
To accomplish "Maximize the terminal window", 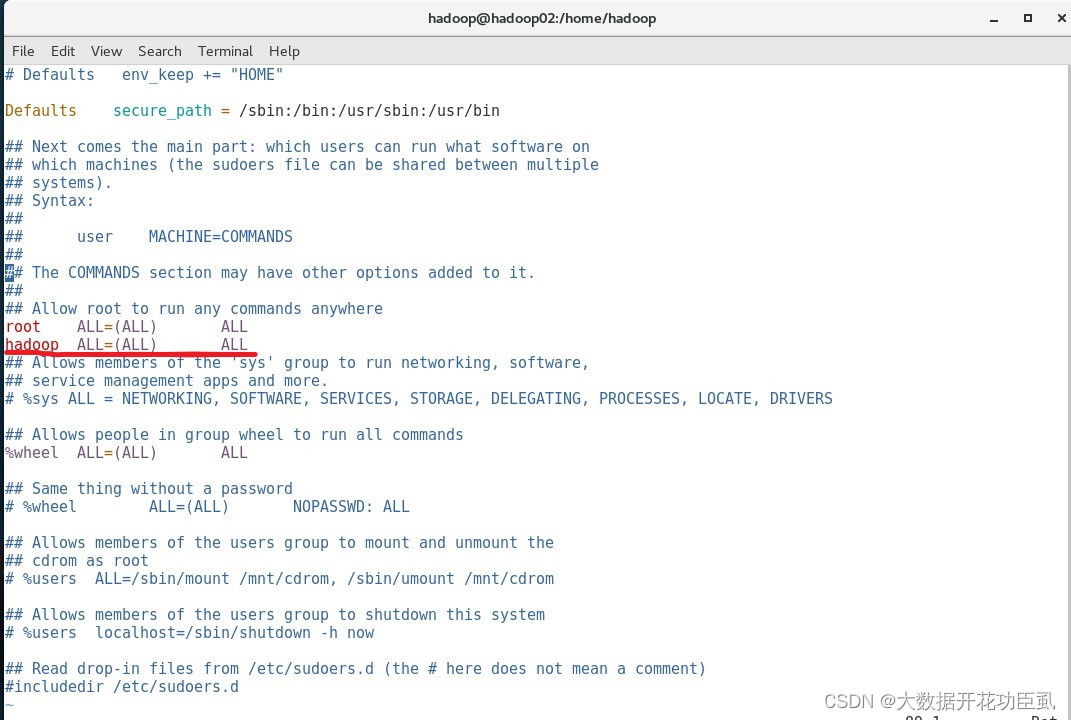I will coord(1027,18).
